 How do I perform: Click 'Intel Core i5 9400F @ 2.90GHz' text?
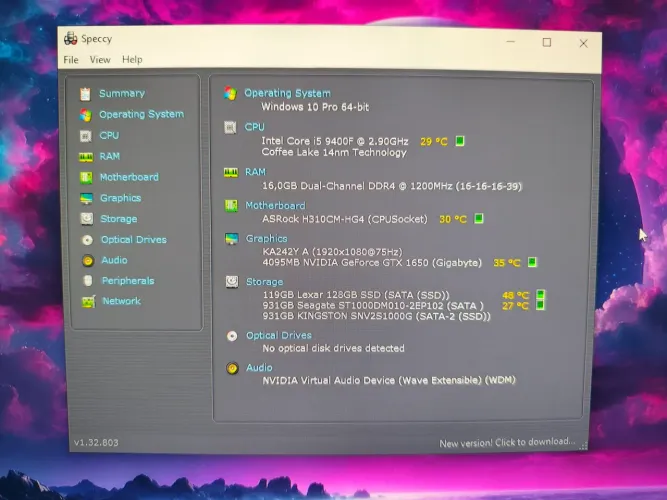tap(335, 141)
